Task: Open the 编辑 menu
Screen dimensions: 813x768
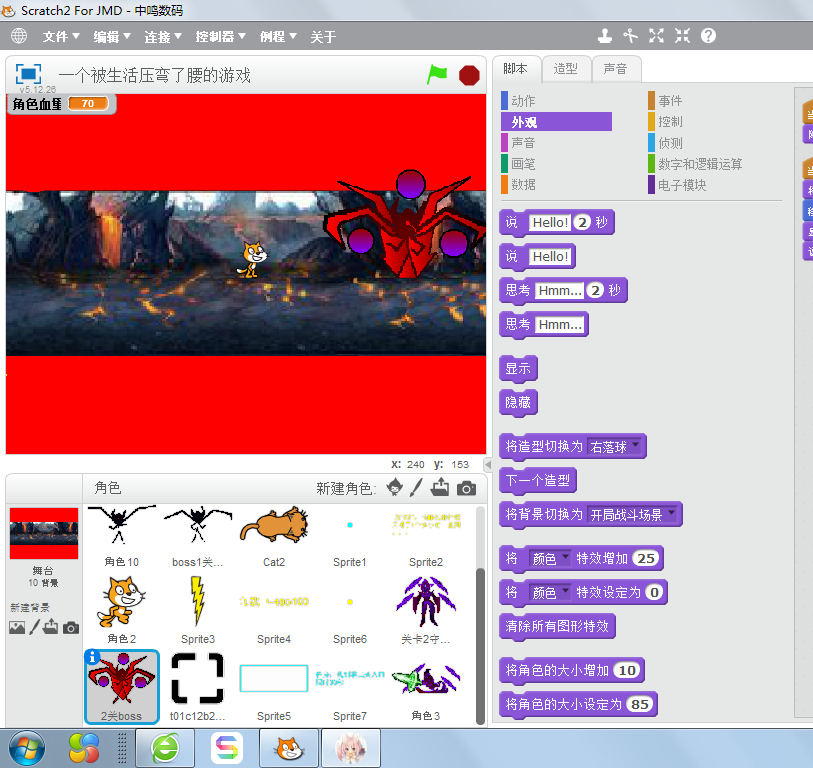Action: click(x=111, y=37)
